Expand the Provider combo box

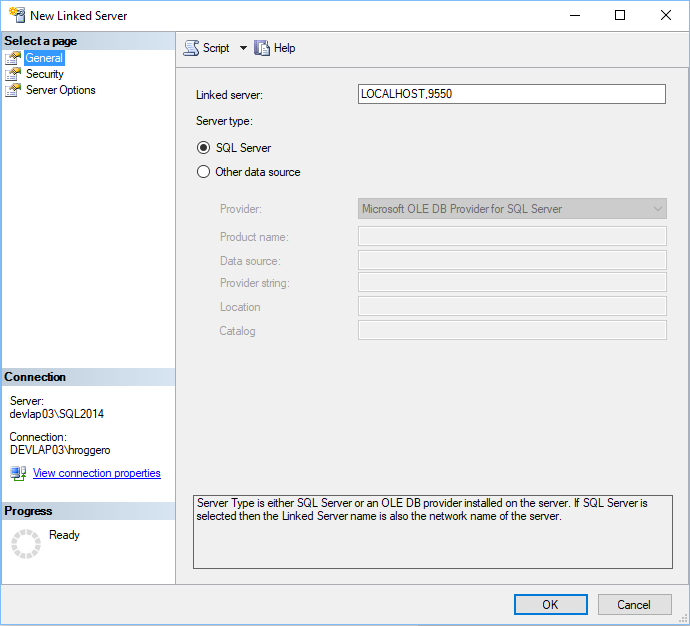(x=657, y=209)
